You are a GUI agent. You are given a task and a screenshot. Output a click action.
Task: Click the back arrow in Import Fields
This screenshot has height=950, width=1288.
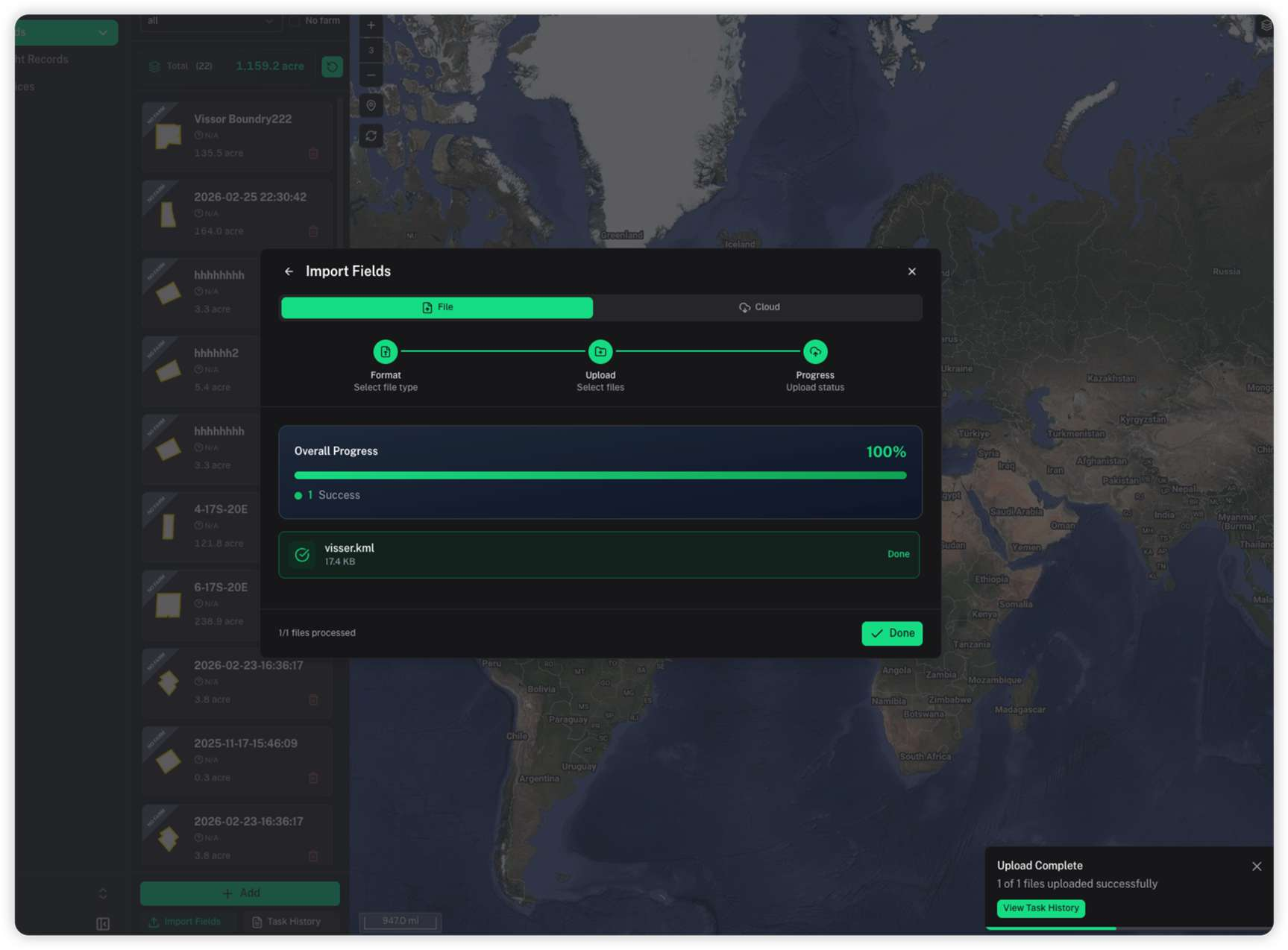point(289,271)
